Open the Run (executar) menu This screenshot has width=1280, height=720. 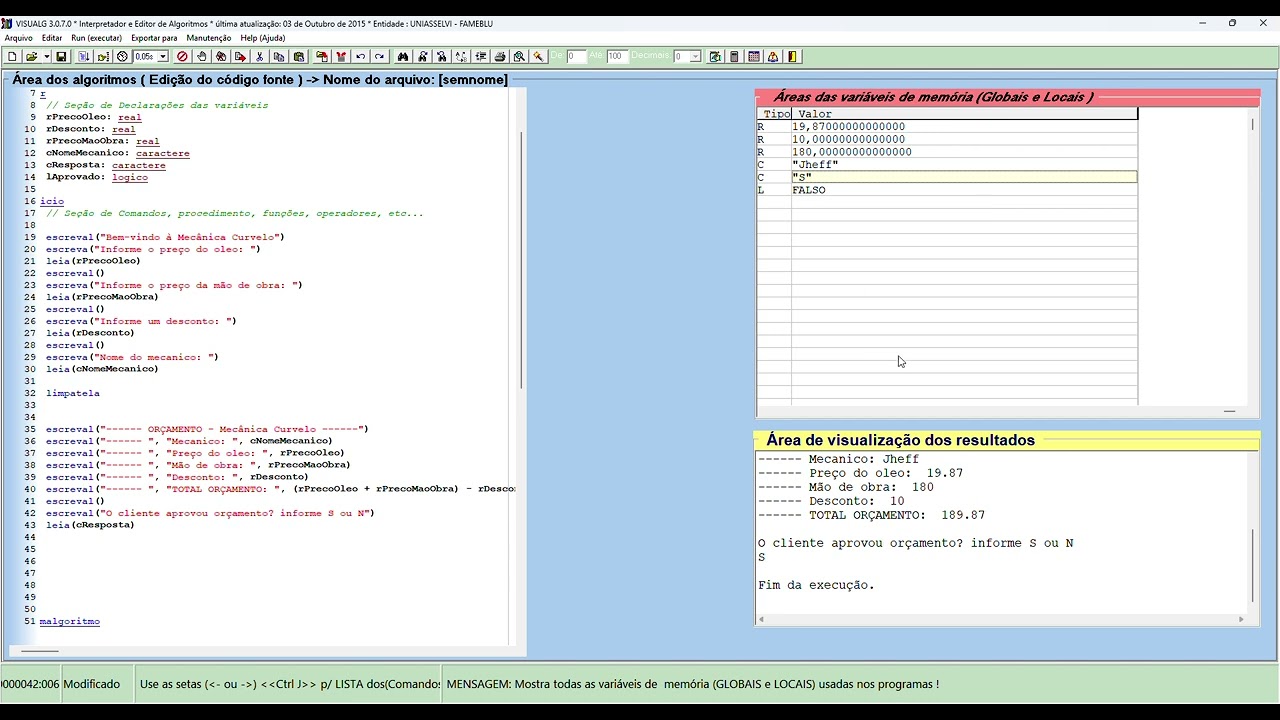point(96,38)
